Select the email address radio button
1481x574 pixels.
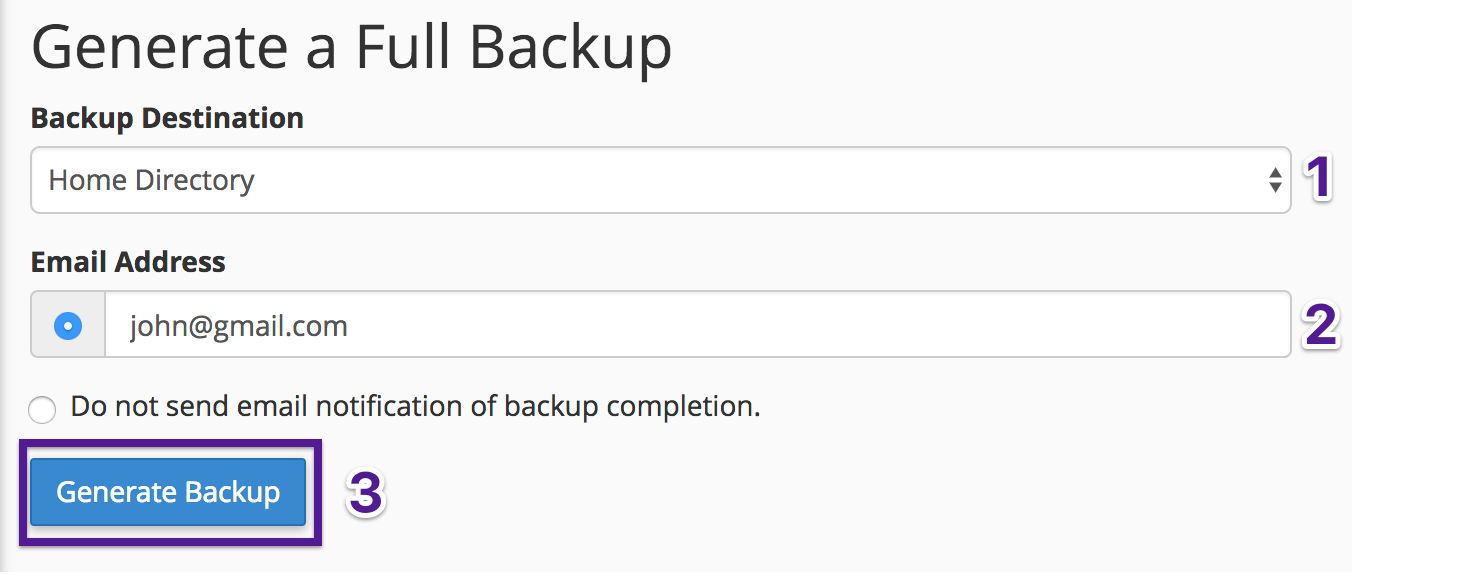pyautogui.click(x=68, y=325)
